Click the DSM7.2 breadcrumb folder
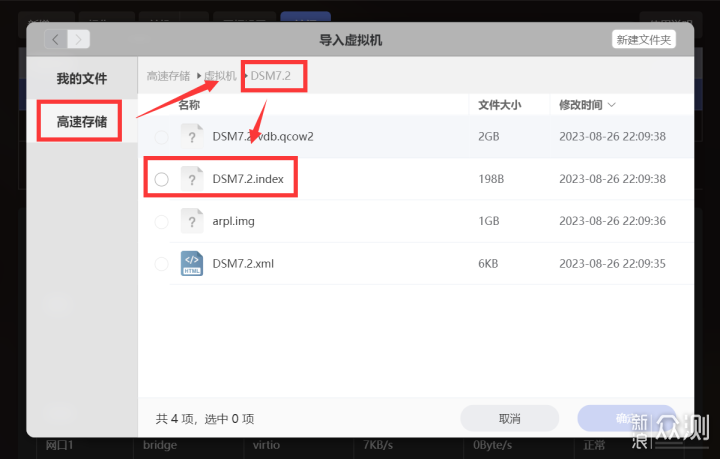 (270, 76)
